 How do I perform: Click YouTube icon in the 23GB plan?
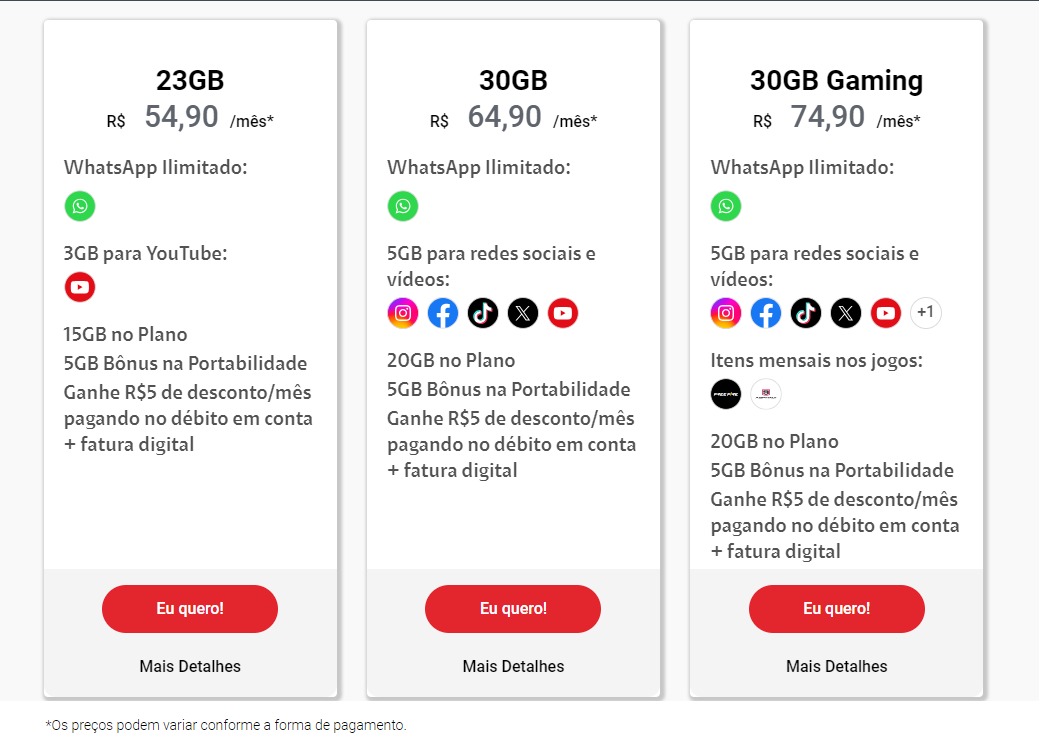pos(80,287)
